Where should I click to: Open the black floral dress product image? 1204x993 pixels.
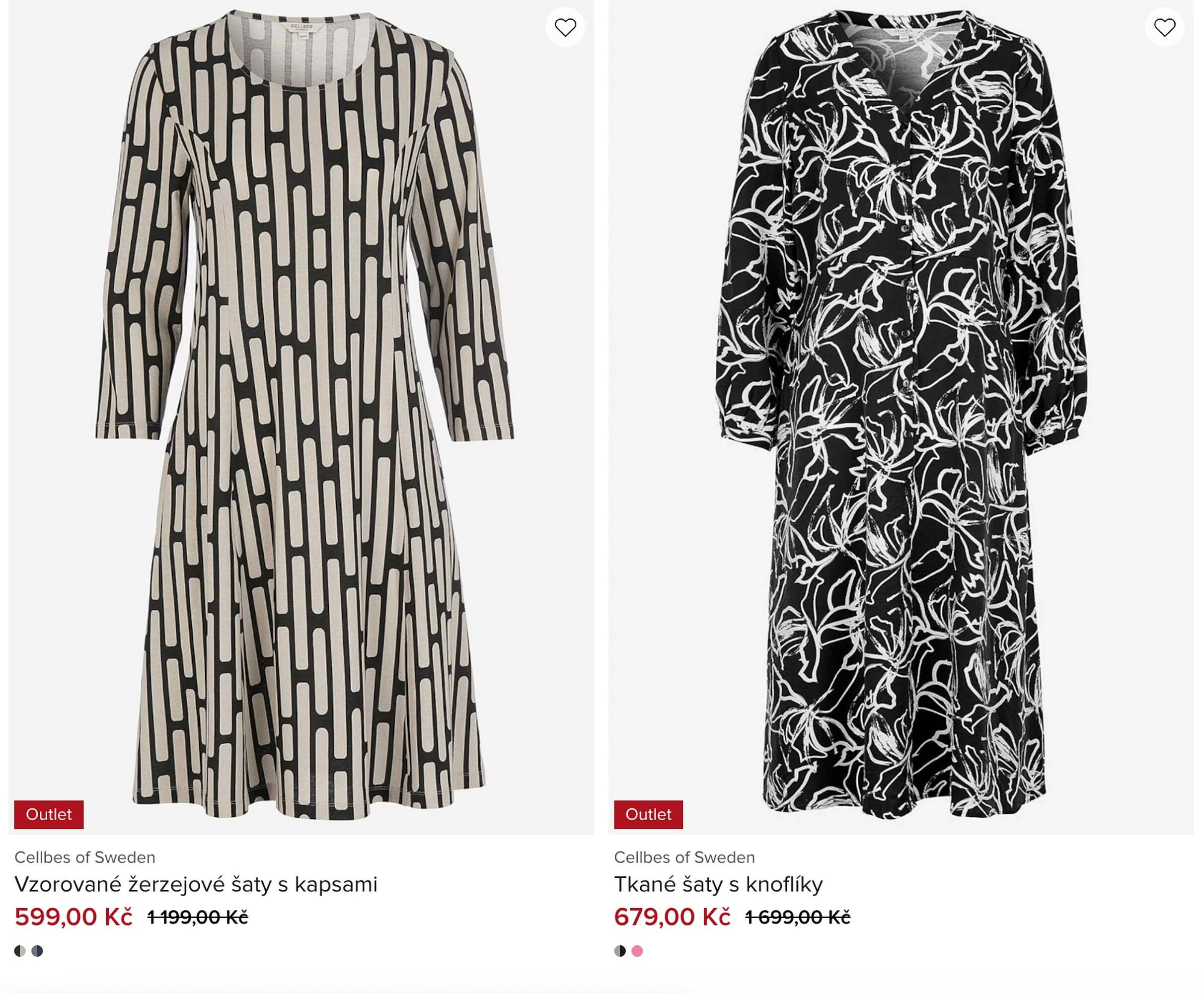point(902,400)
